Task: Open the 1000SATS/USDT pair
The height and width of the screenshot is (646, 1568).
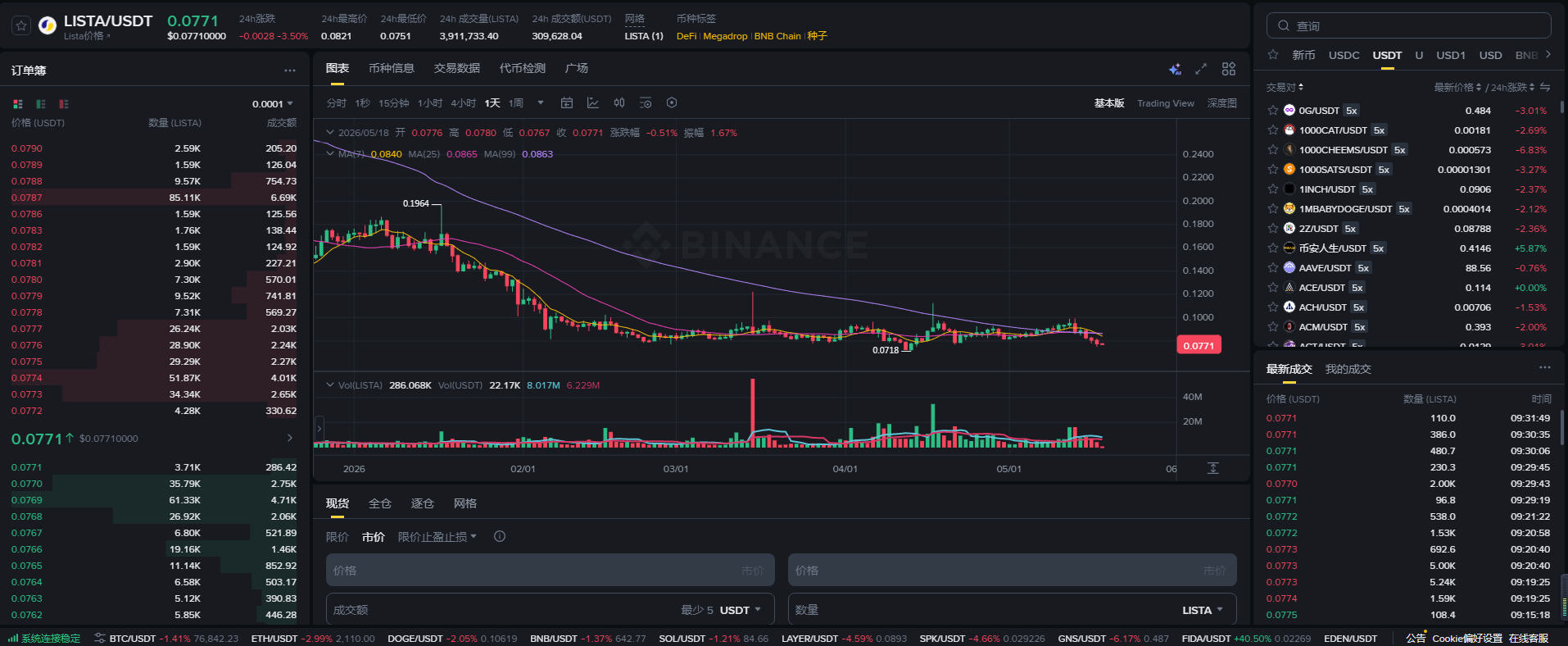Action: pos(1409,170)
